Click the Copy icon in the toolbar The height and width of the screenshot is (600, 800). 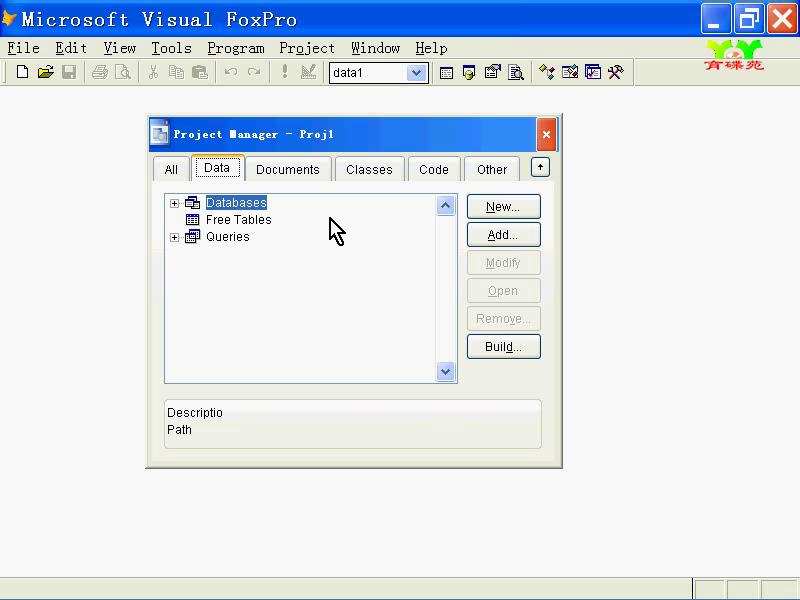[x=177, y=72]
